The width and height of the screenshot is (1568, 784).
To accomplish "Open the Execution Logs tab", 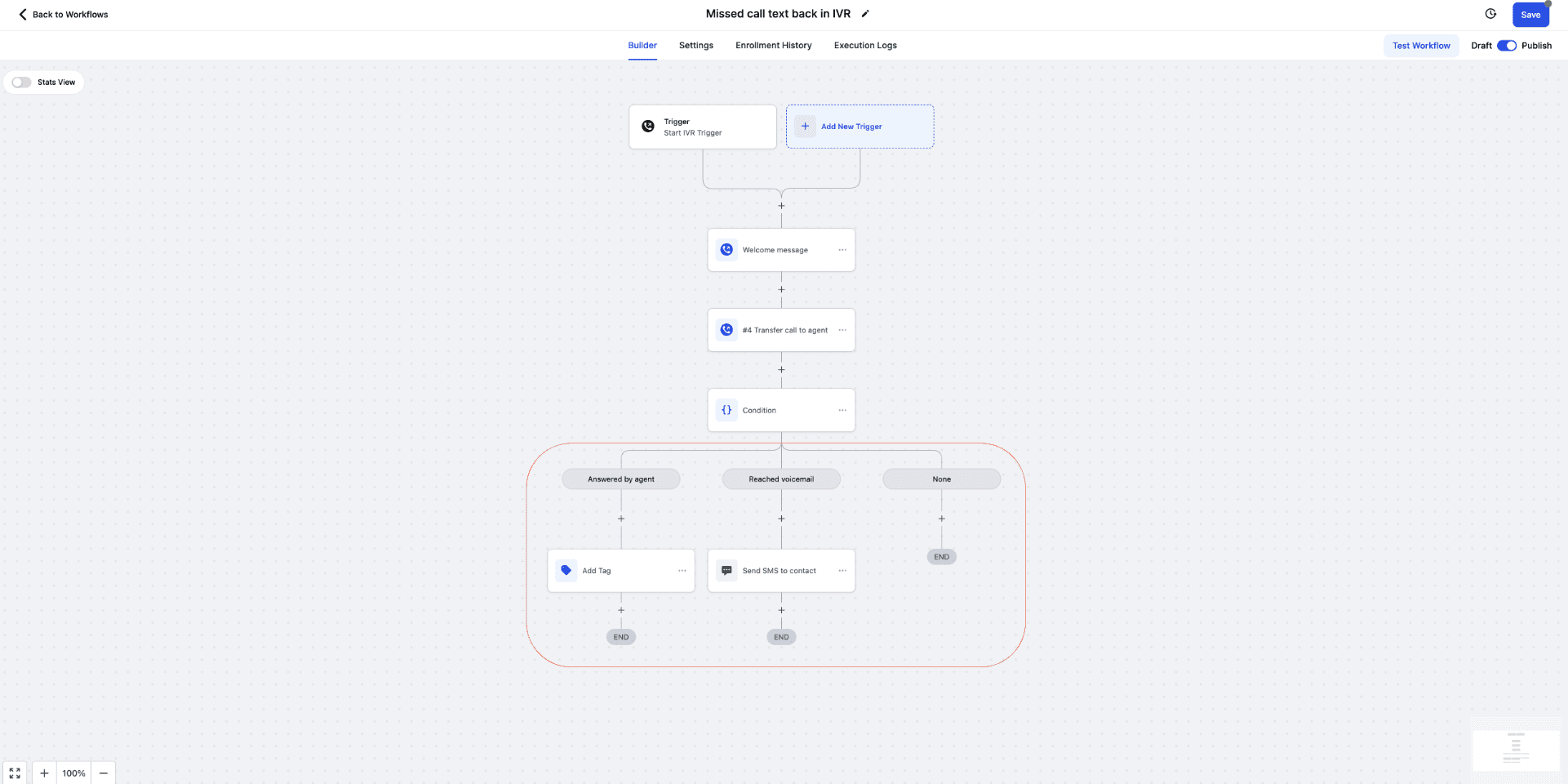I will 865,46.
